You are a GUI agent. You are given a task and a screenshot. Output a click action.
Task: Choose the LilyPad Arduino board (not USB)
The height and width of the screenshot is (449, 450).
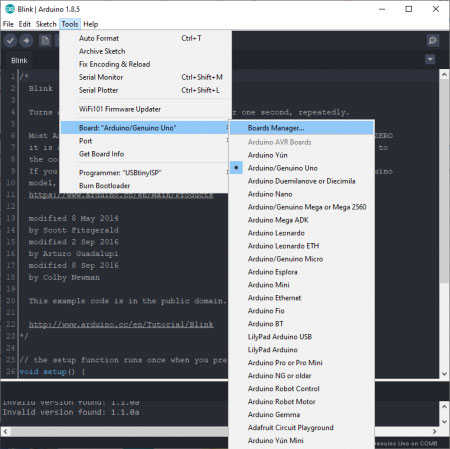click(x=302, y=350)
